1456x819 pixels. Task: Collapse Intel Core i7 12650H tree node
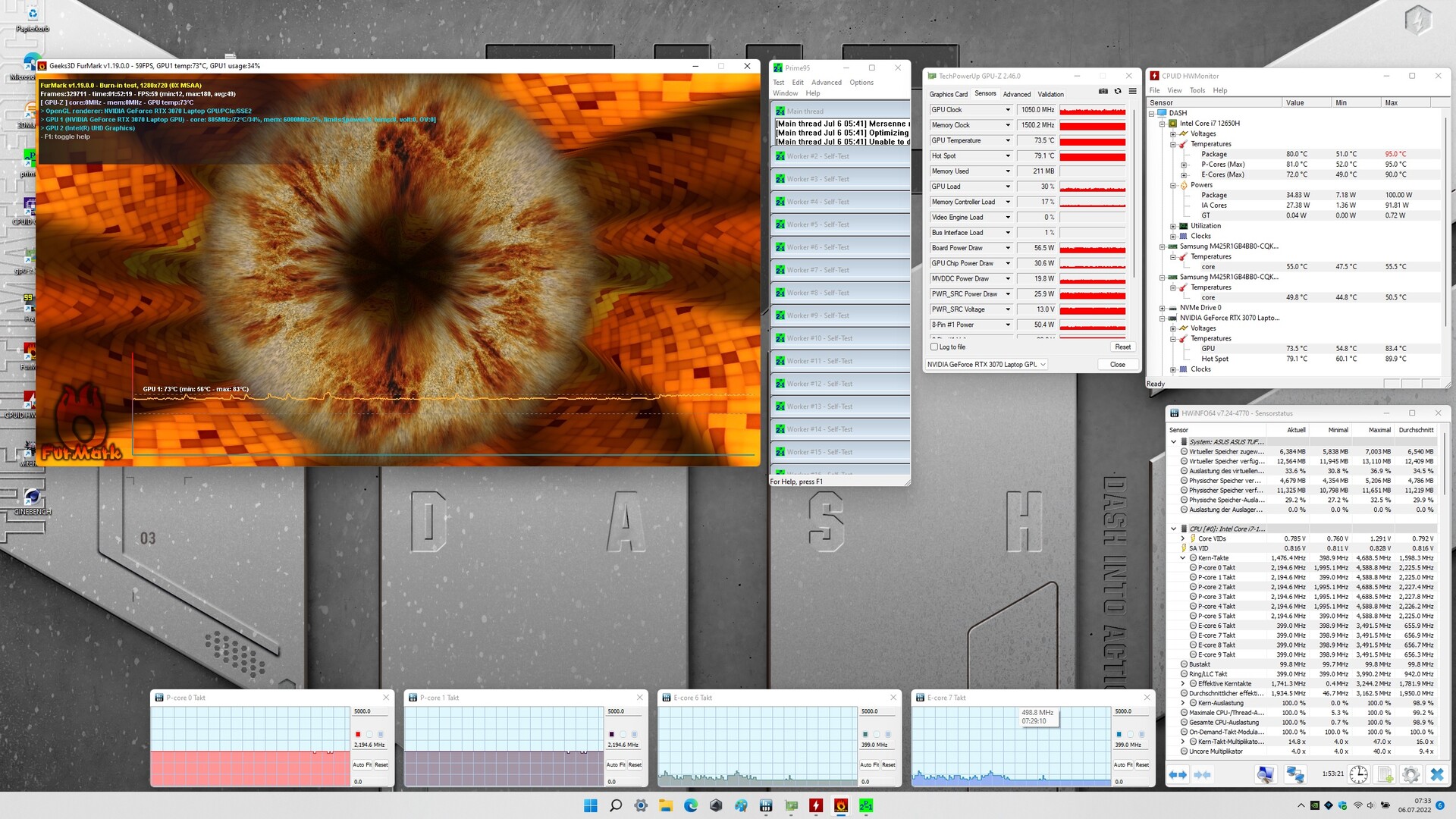pos(1162,124)
